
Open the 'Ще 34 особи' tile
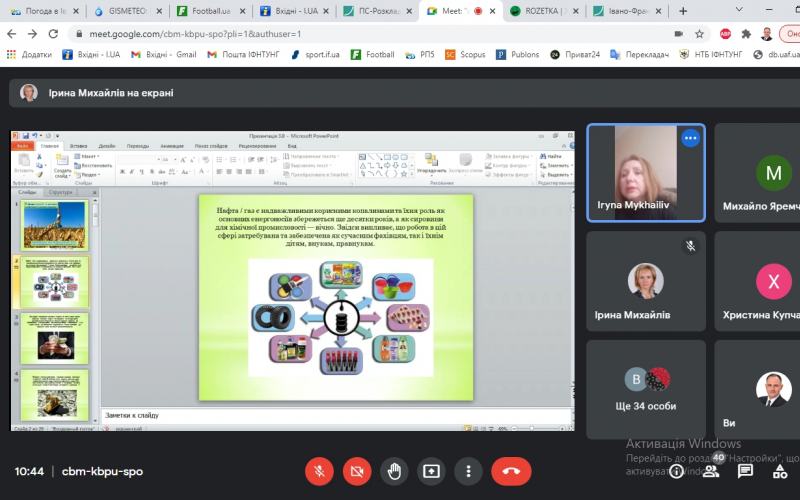(646, 390)
